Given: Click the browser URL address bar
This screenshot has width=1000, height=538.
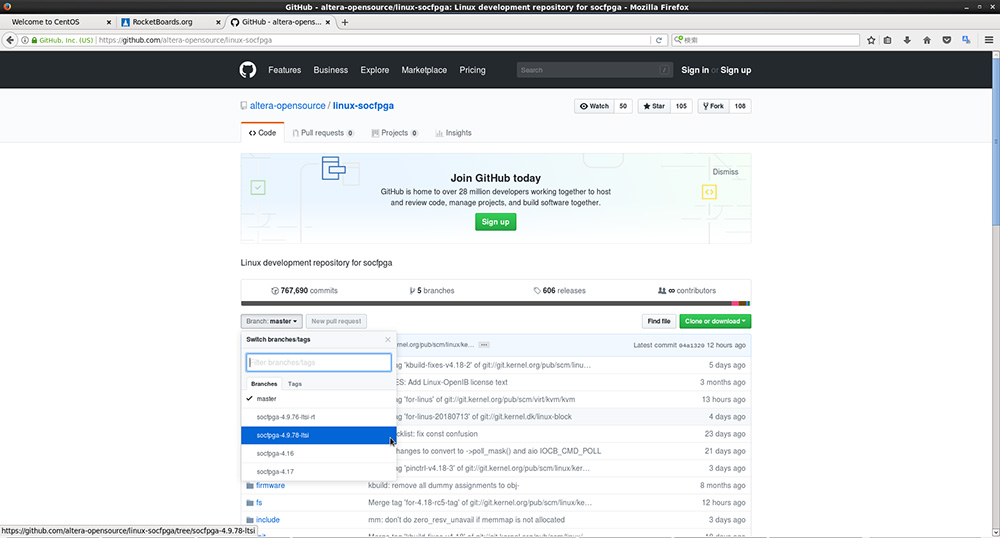Looking at the screenshot, I should click(373, 40).
